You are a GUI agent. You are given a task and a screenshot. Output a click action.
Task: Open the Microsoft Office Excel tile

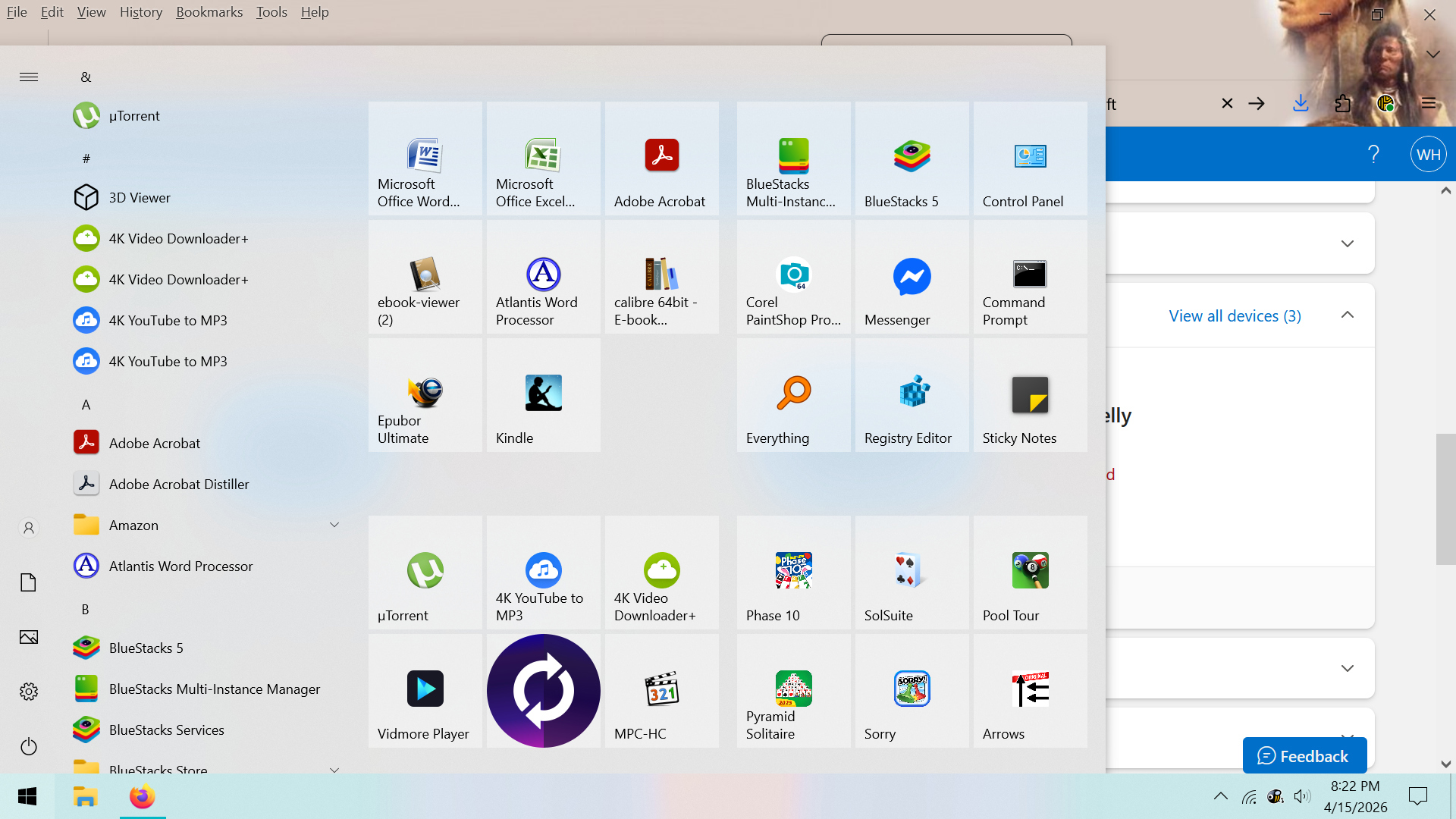click(544, 158)
